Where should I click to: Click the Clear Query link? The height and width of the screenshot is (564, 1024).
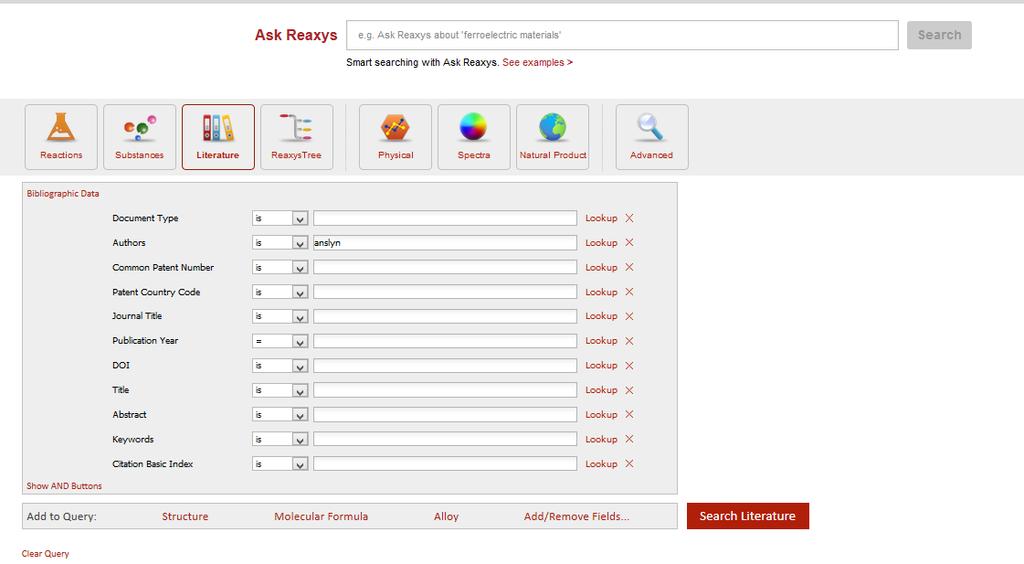point(45,554)
